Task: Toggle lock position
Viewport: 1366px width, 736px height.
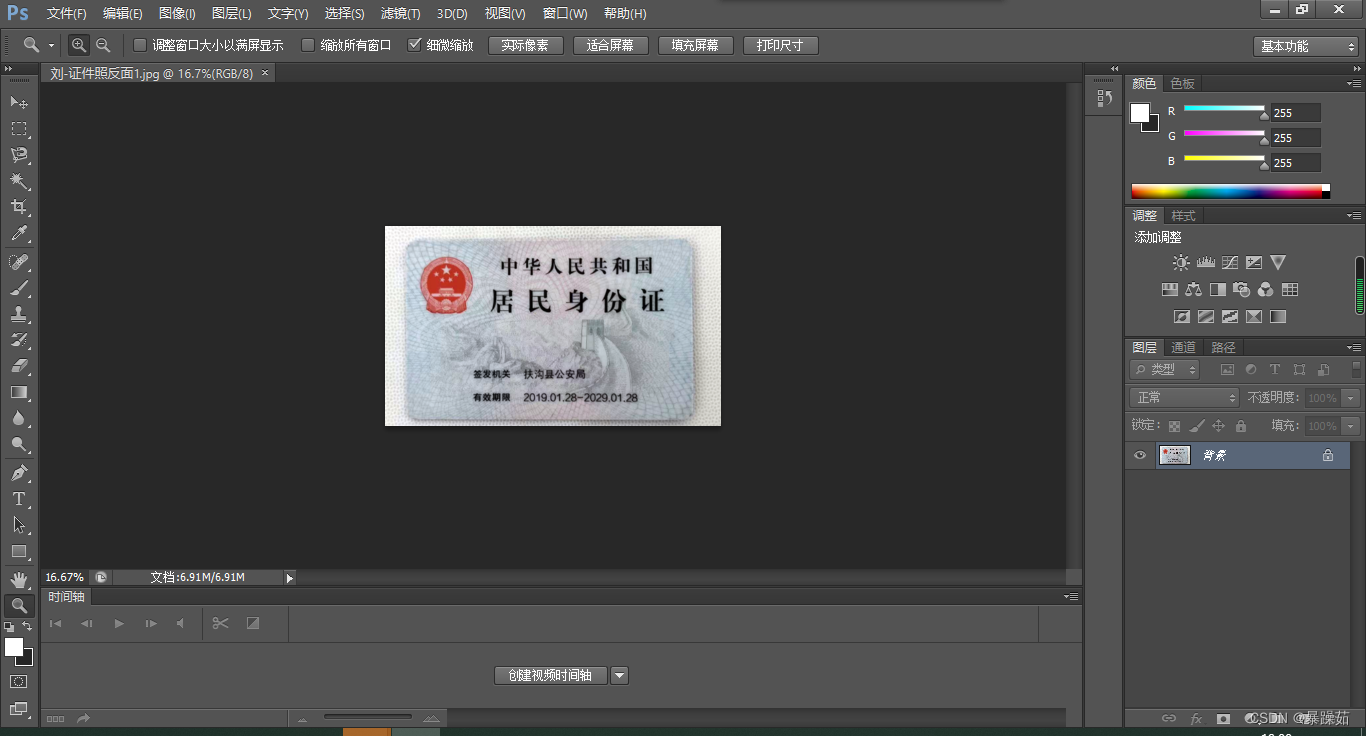Action: pos(1219,426)
